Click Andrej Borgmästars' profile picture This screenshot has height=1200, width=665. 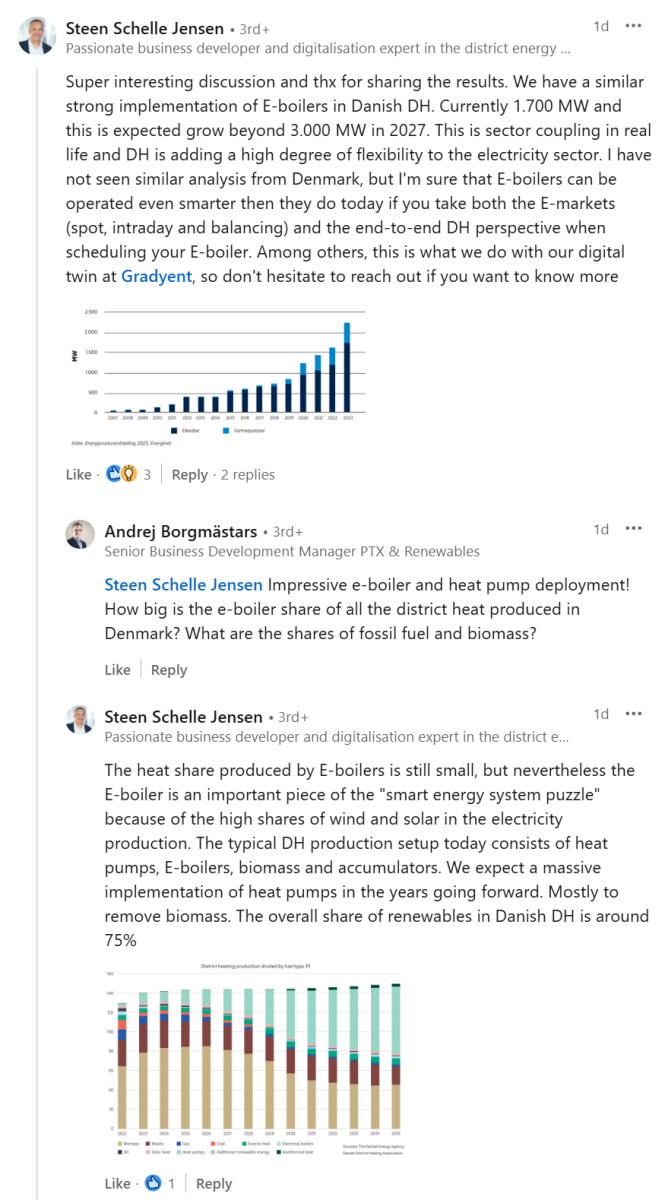81,535
